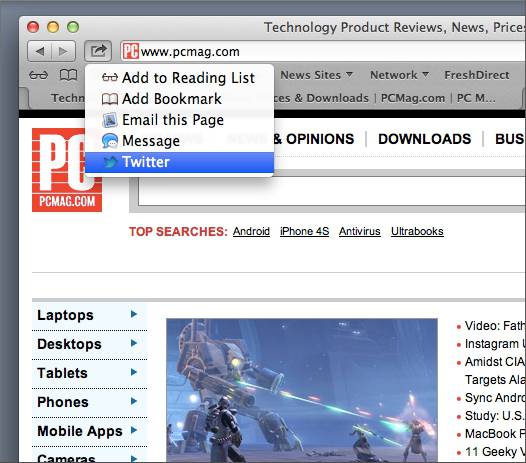
Task: Open the Network bookmarks dropdown
Action: (x=399, y=75)
